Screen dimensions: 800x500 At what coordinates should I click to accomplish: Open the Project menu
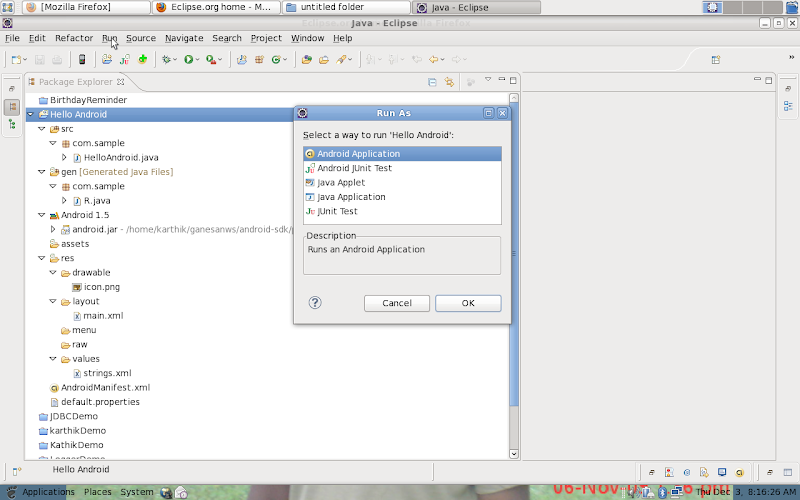(x=266, y=38)
